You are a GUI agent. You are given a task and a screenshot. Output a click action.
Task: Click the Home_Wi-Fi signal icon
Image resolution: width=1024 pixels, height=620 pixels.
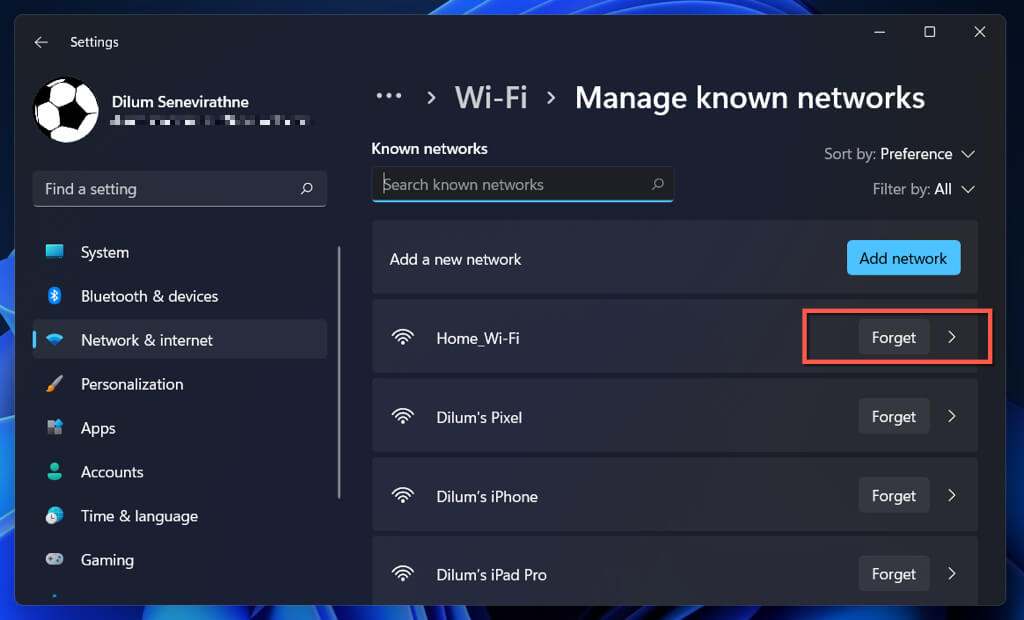click(x=403, y=338)
